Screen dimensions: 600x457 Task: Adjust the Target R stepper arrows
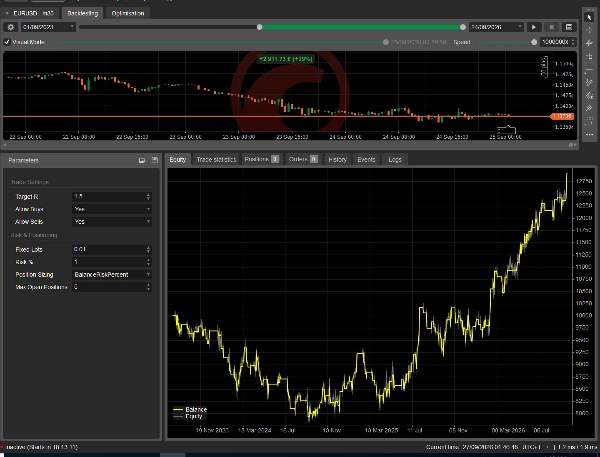[x=148, y=197]
